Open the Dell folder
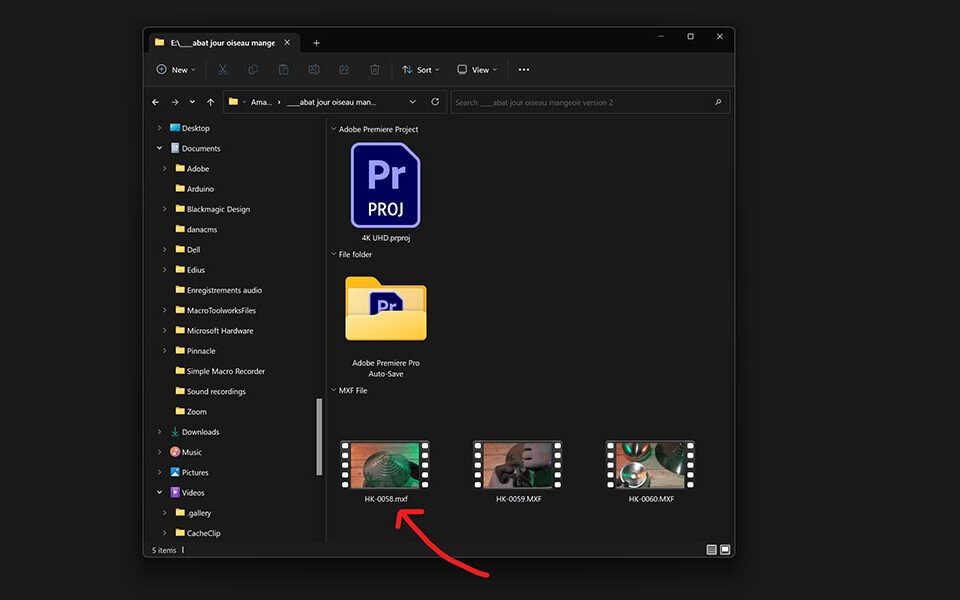 pyautogui.click(x=193, y=249)
